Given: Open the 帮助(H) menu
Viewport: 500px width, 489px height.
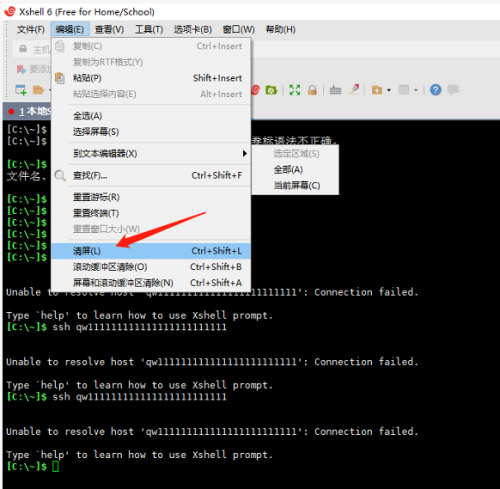Looking at the screenshot, I should (x=280, y=30).
